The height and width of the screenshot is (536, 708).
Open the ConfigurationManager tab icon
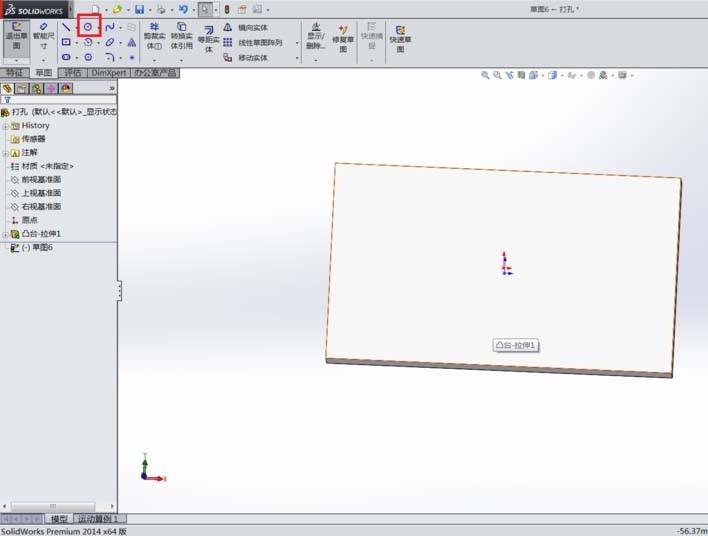point(37,89)
